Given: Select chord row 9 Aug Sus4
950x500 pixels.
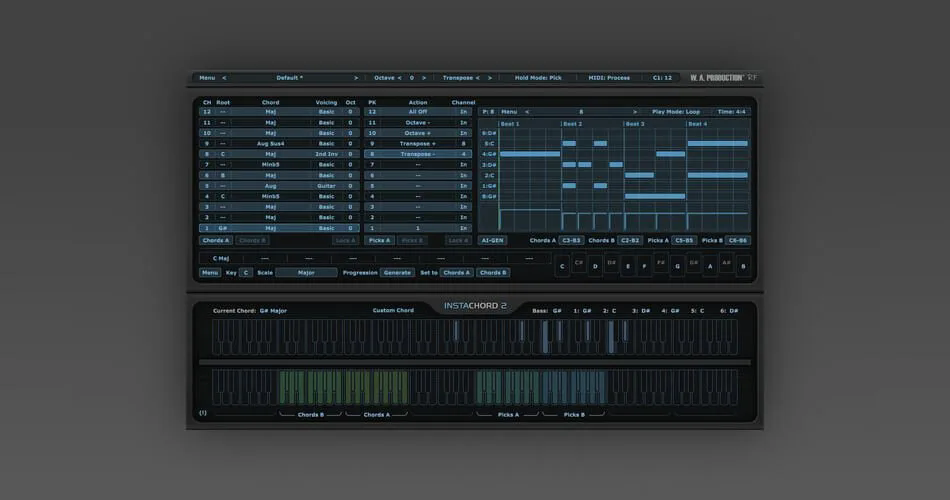Looking at the screenshot, I should point(279,144).
